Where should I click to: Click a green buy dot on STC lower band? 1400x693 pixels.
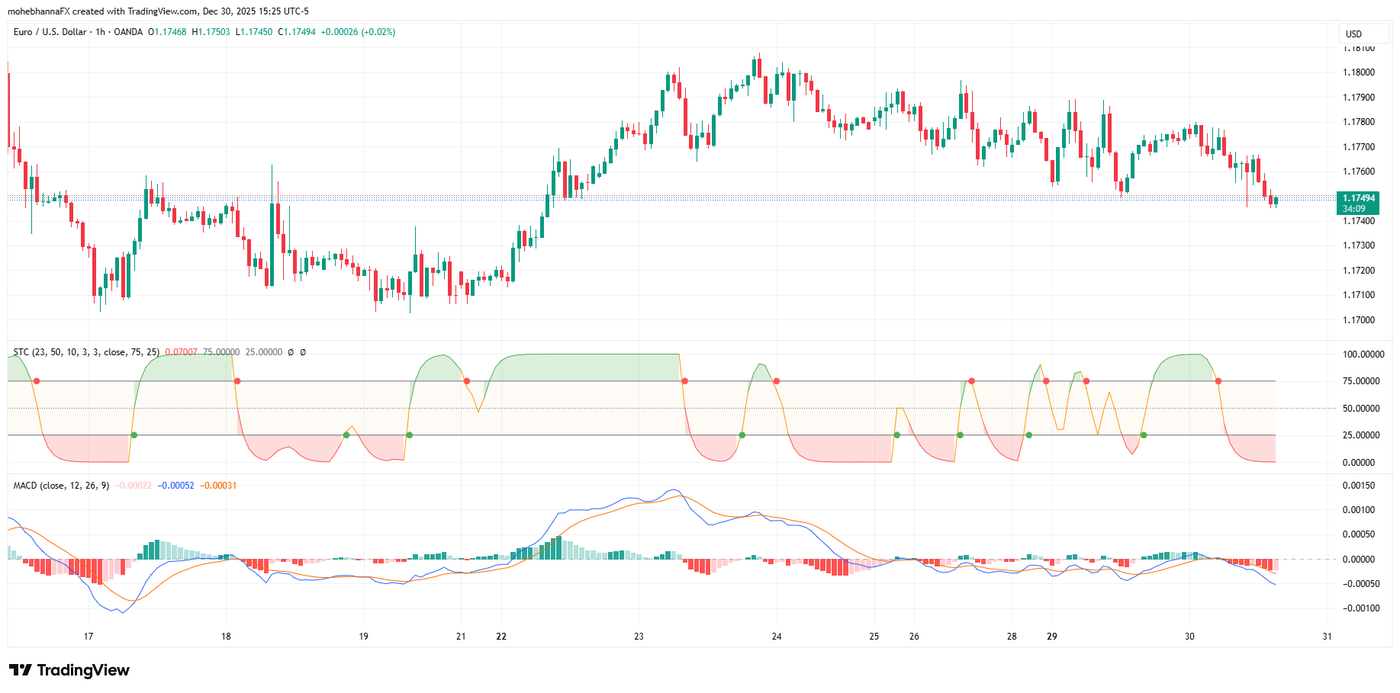point(135,435)
